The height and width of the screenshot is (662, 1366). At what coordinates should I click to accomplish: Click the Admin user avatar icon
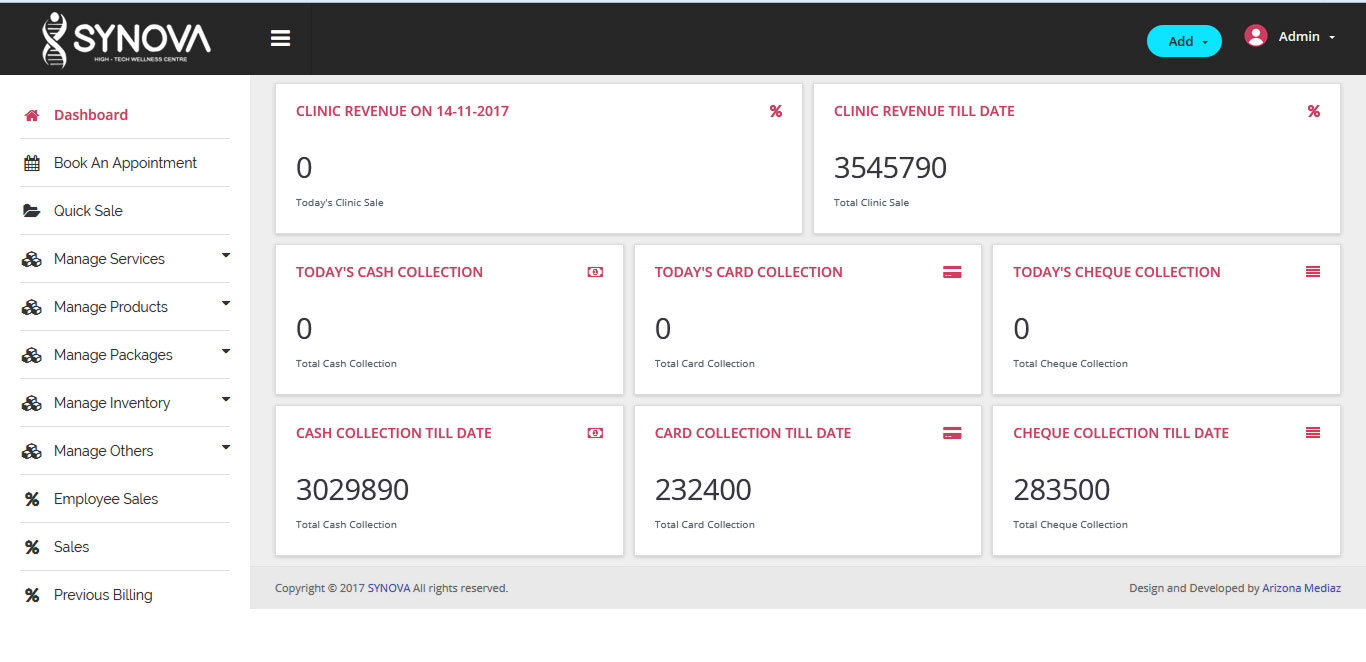tap(1255, 36)
